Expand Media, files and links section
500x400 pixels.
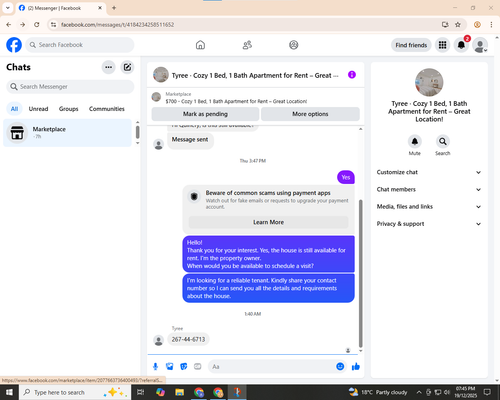click(429, 207)
